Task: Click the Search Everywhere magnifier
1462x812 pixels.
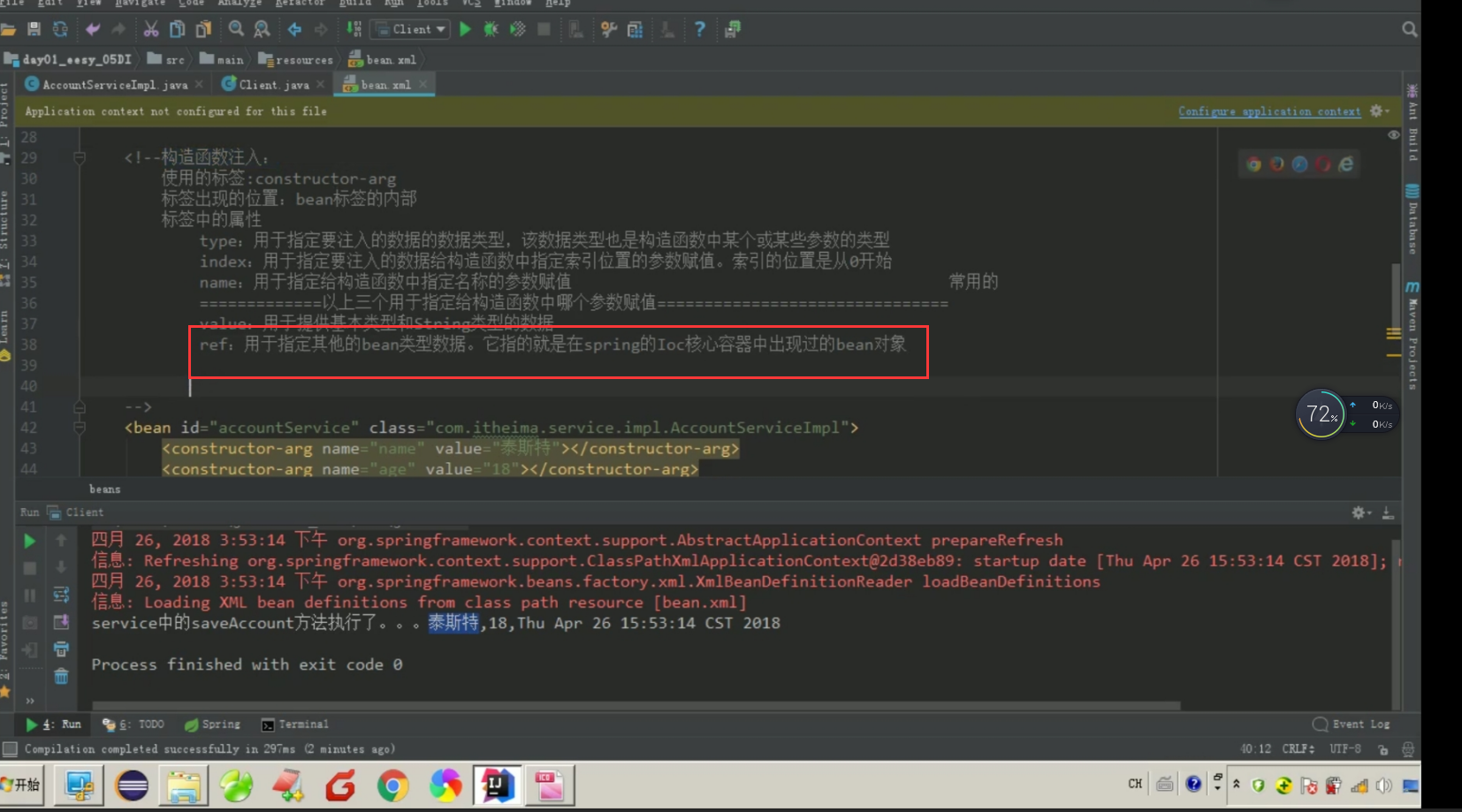Action: point(1409,29)
